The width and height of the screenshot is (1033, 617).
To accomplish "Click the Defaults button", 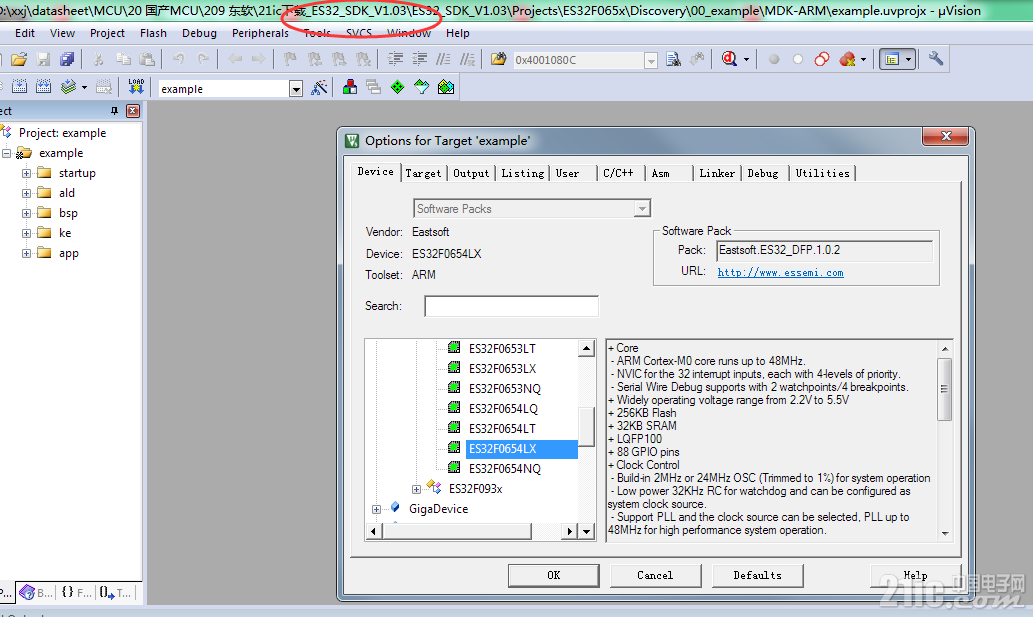I will pos(757,576).
